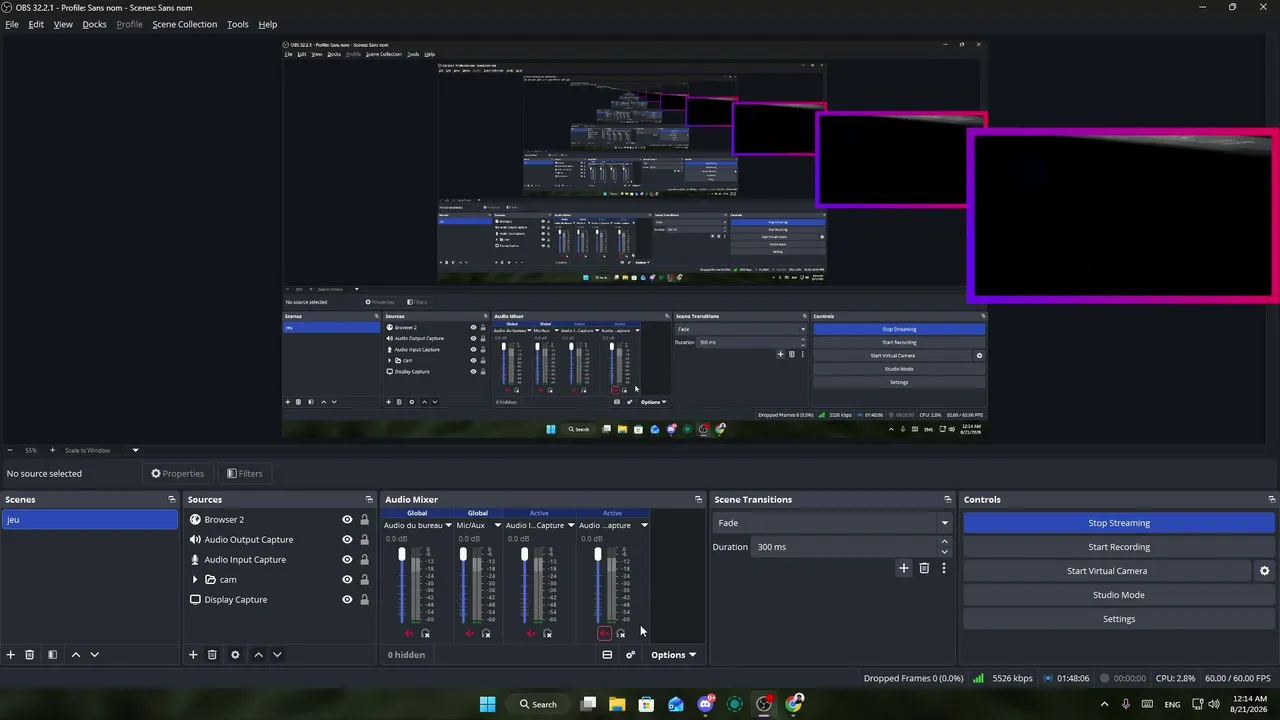Screen dimensions: 1280x720
Task: Show hidden system tray icons chevron
Action: pos(1105,704)
